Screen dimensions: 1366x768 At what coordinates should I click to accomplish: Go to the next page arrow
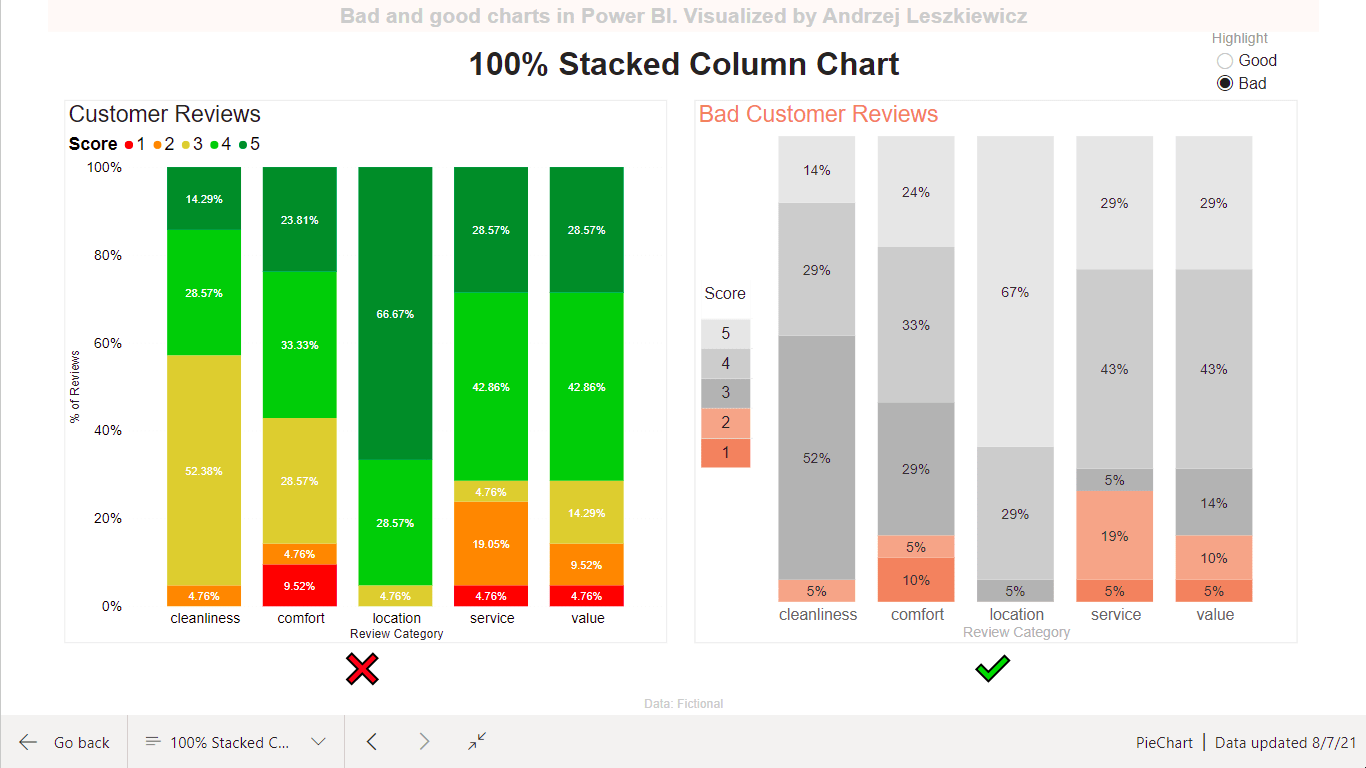pyautogui.click(x=424, y=742)
